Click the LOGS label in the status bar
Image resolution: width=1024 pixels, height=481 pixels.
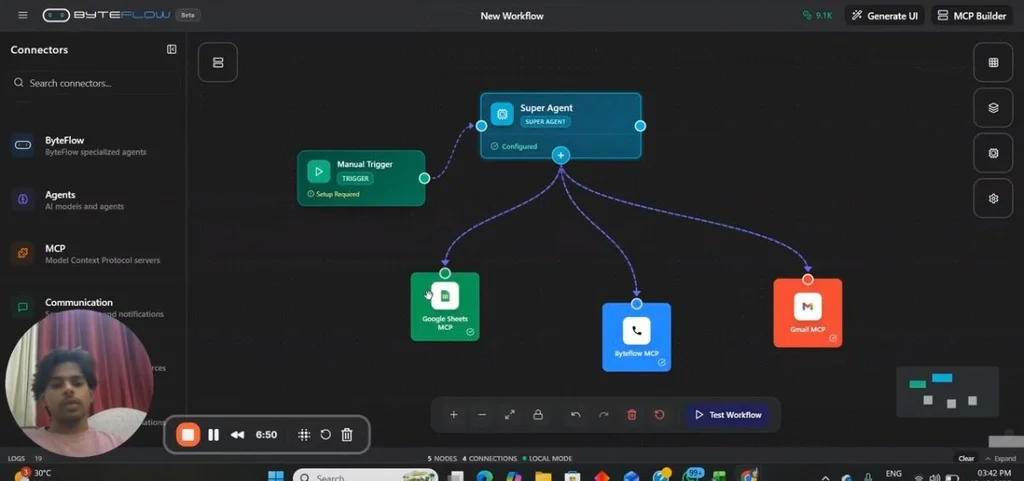coord(16,459)
